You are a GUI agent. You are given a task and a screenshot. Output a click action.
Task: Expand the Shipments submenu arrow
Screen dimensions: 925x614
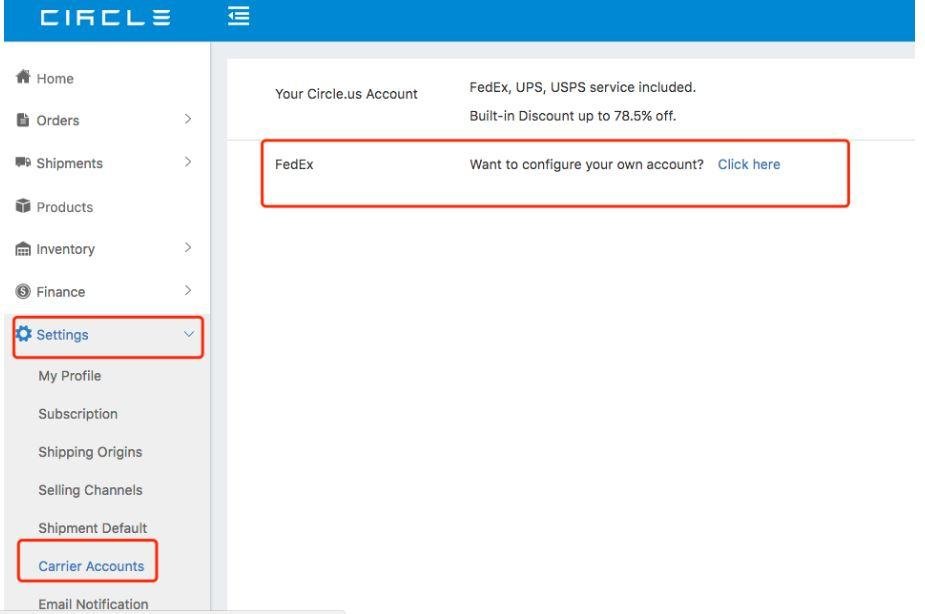tap(187, 163)
